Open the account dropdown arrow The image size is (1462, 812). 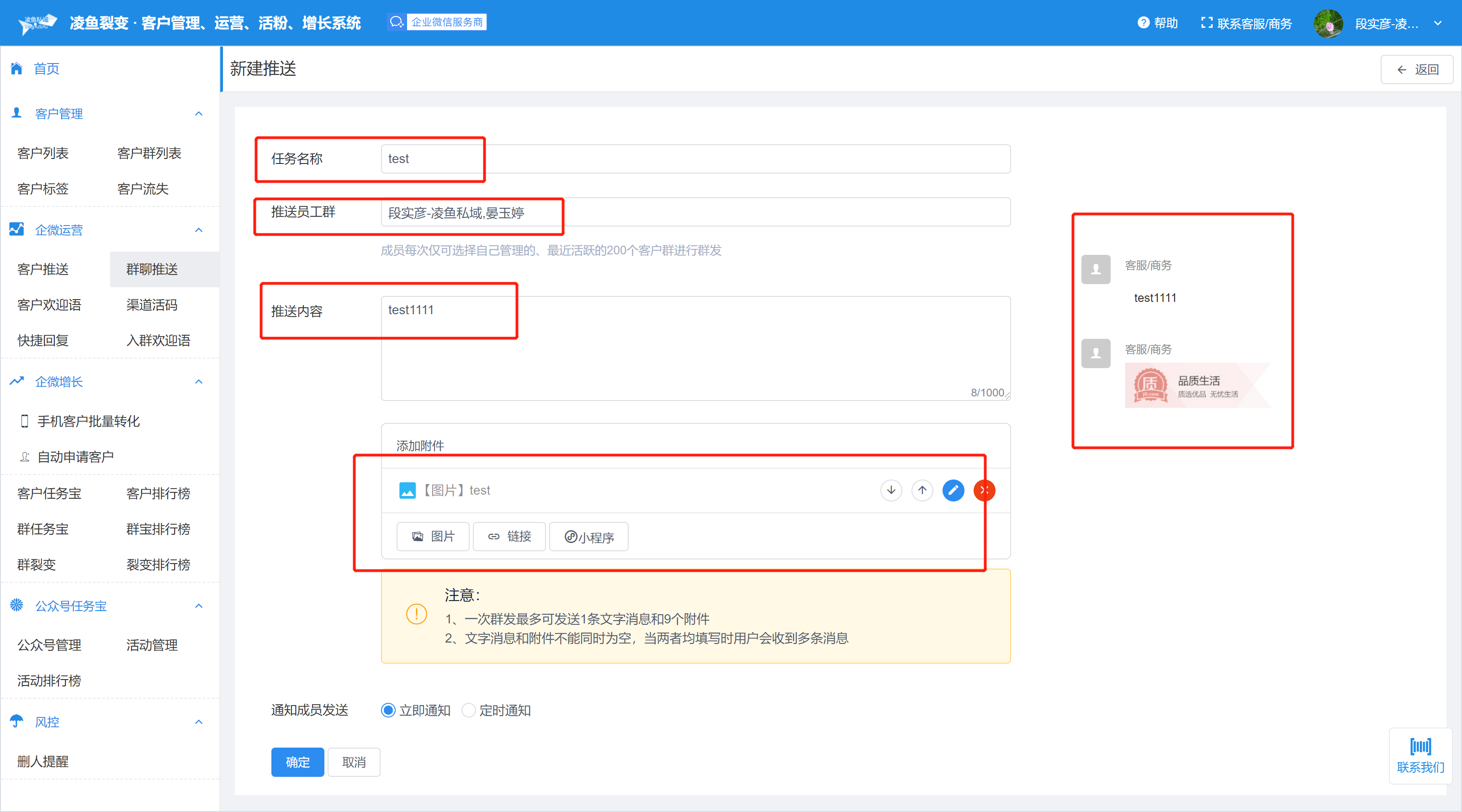[1438, 23]
